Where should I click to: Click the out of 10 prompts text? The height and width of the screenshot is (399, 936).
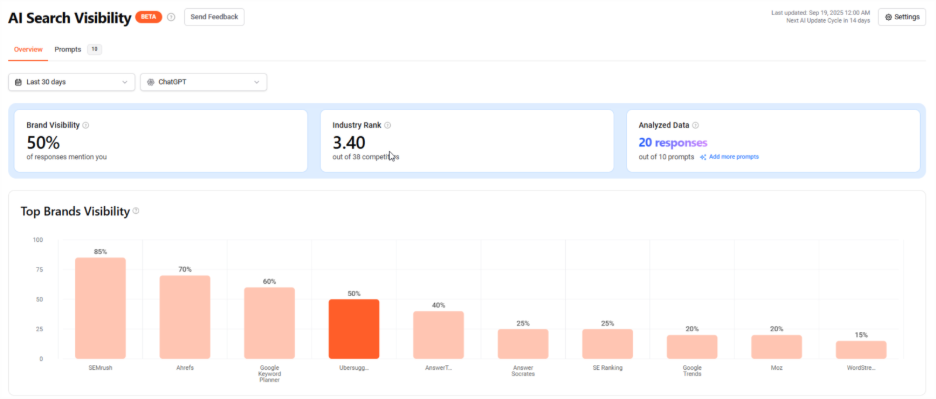click(x=666, y=157)
